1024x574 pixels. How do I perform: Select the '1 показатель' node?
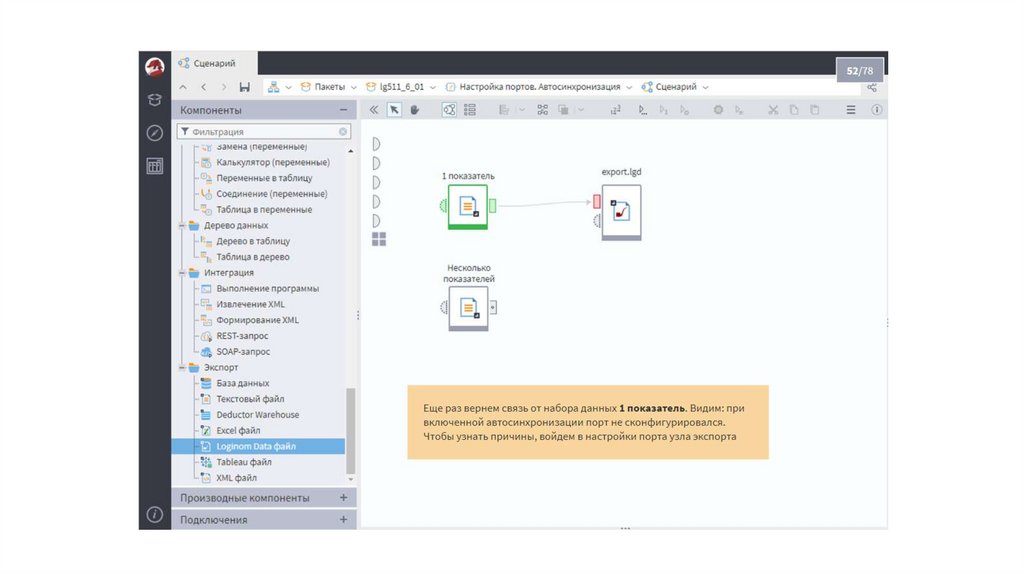[x=468, y=206]
